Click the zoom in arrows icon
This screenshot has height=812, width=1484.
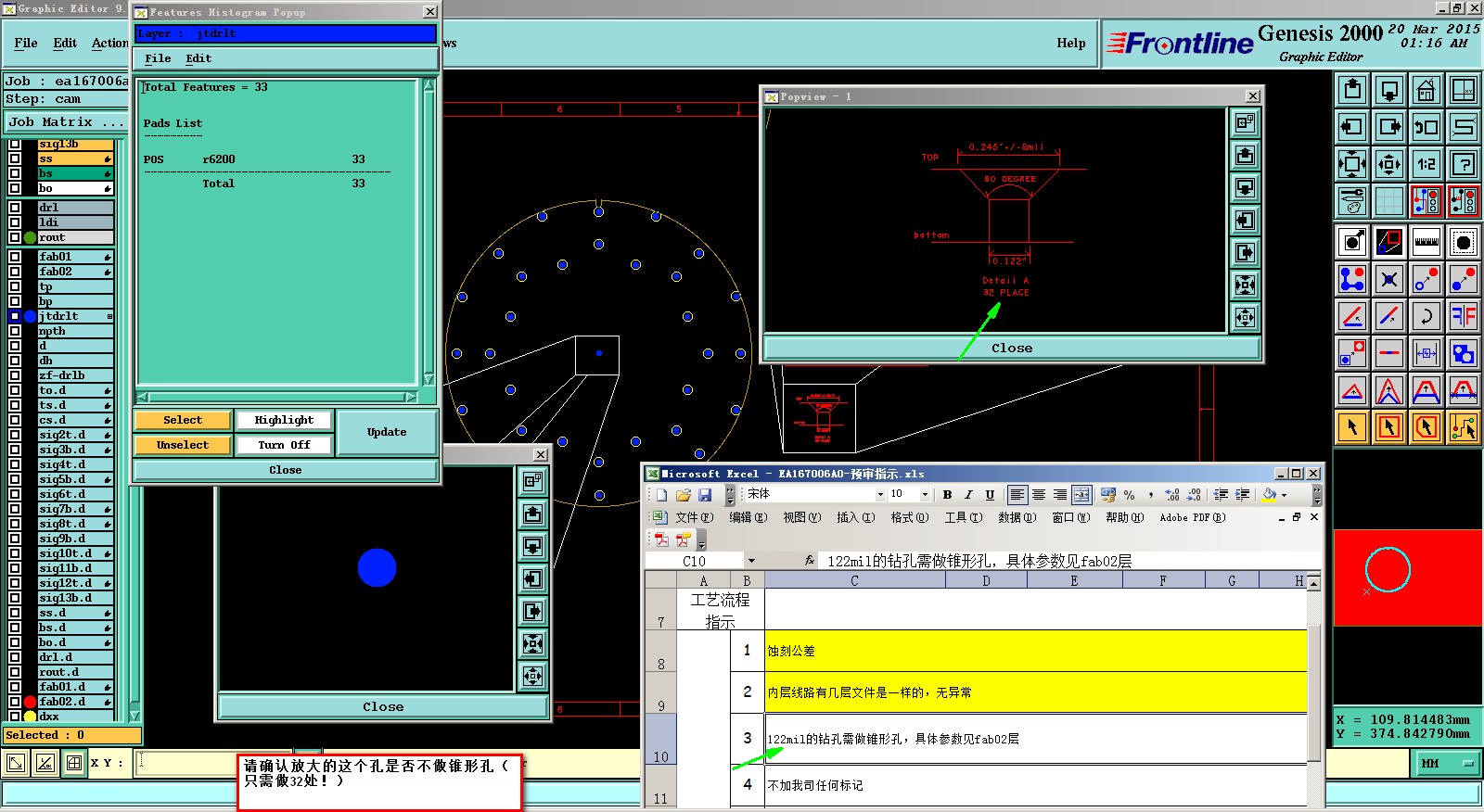1389,164
